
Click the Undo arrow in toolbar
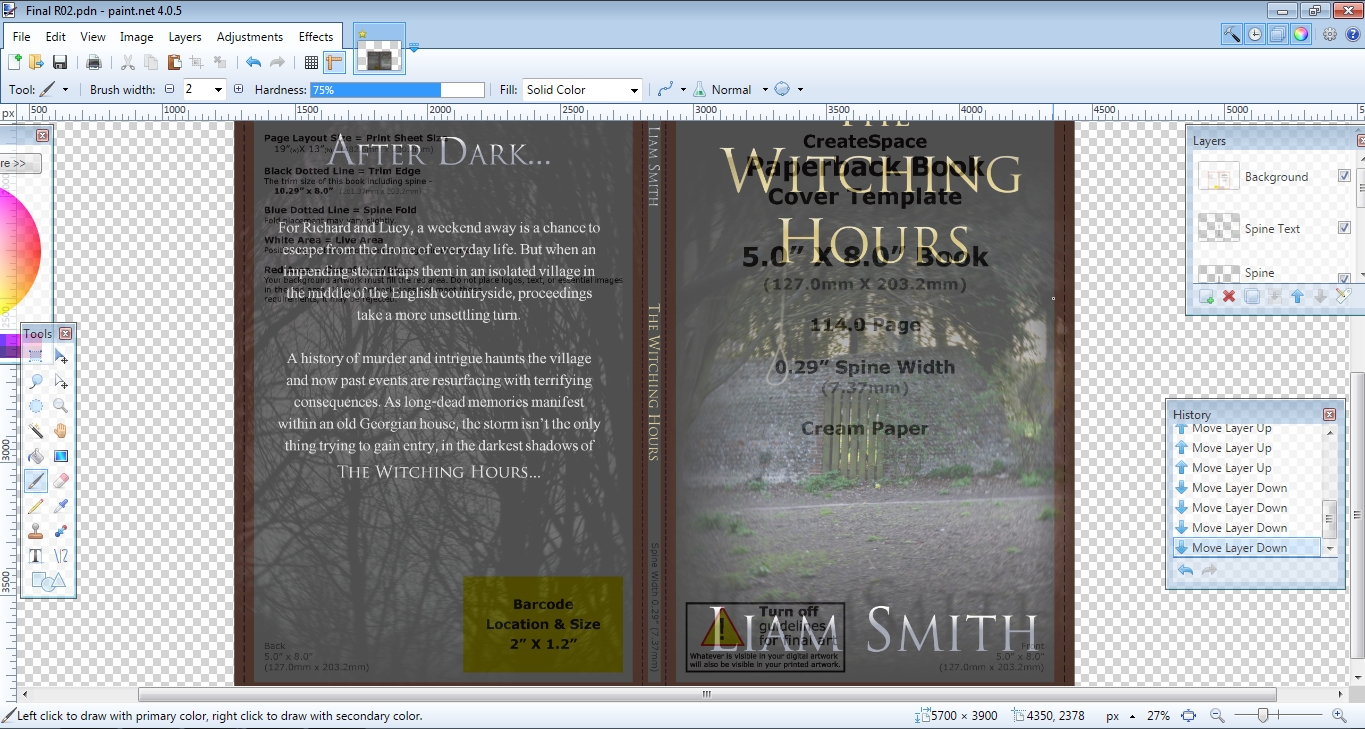pyautogui.click(x=253, y=62)
